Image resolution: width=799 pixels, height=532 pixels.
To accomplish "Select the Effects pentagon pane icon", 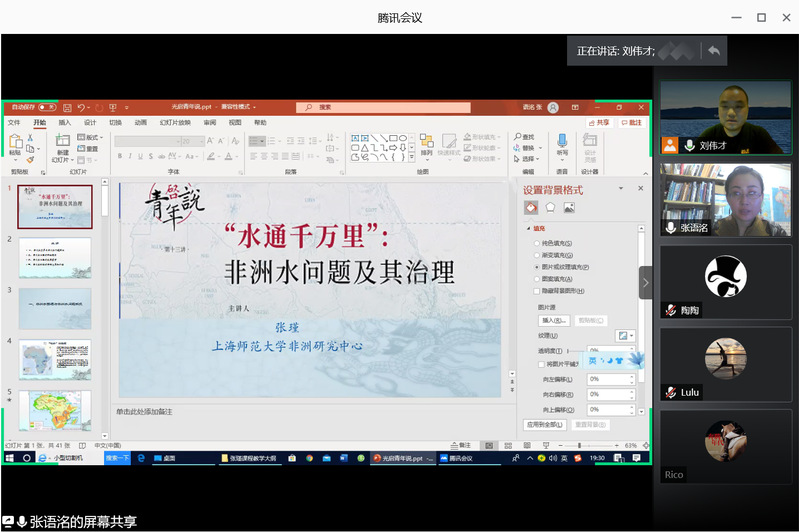I will (x=550, y=207).
